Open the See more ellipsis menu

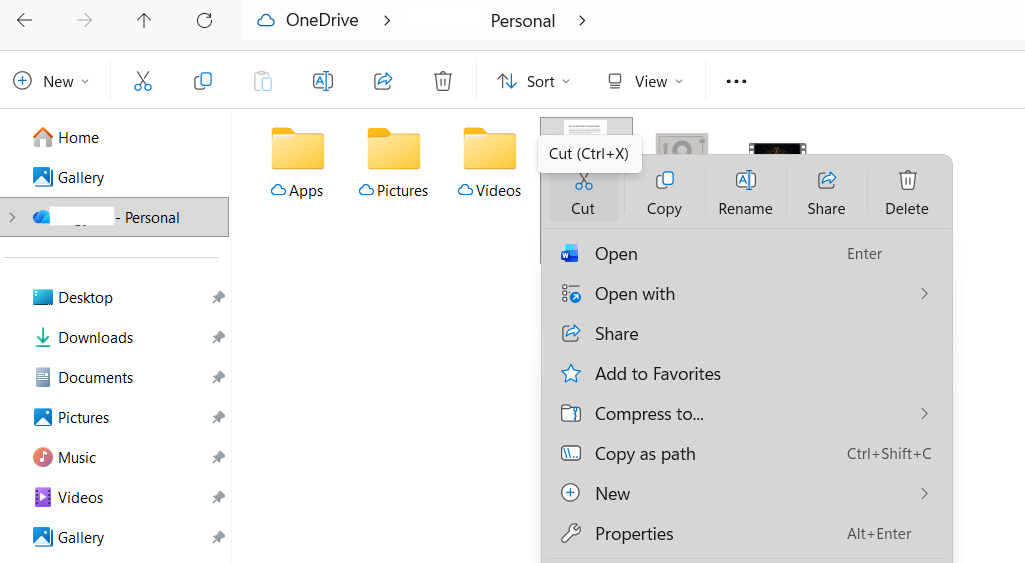736,81
